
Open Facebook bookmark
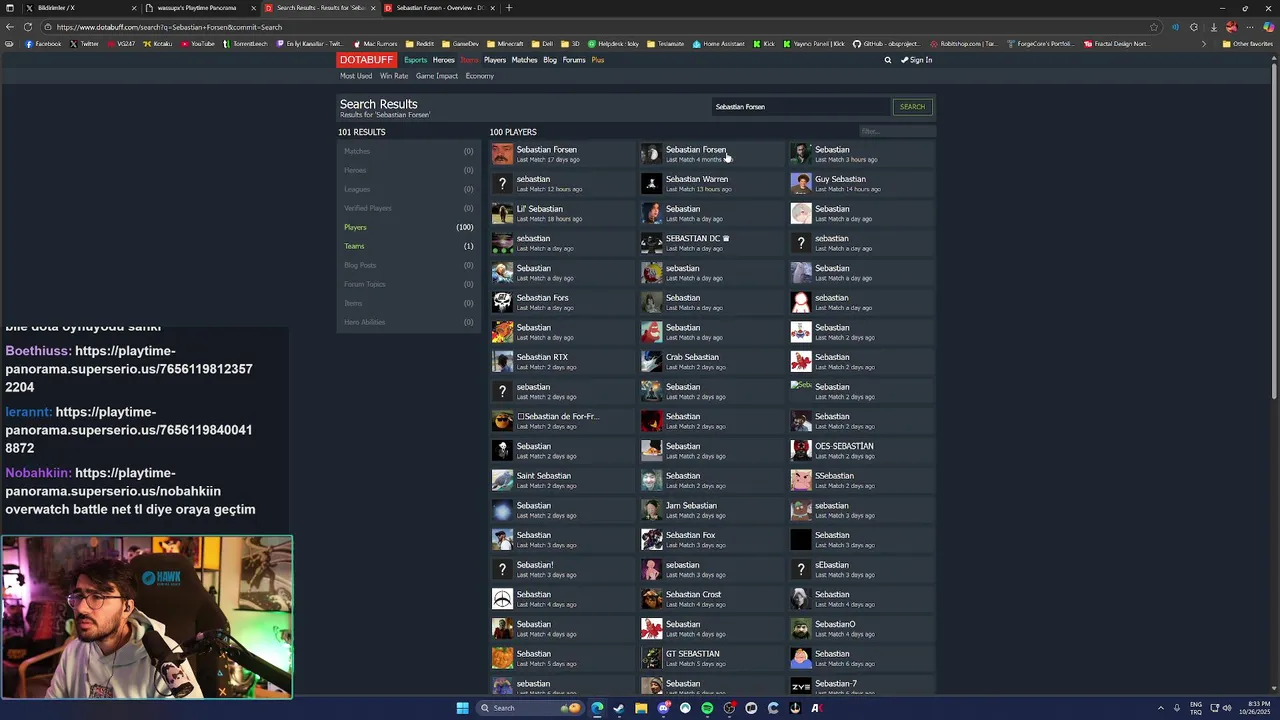(43, 44)
